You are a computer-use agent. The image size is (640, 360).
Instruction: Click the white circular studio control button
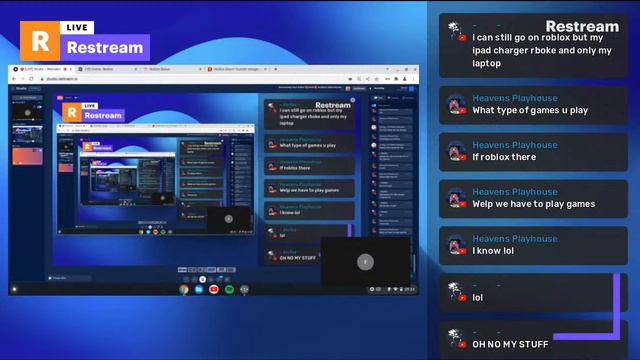coord(202,280)
